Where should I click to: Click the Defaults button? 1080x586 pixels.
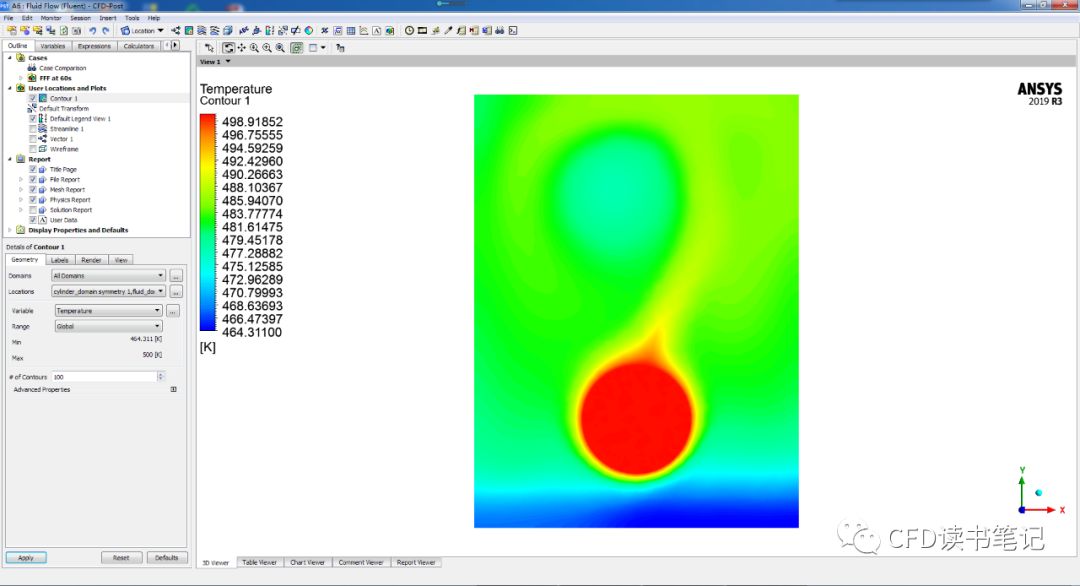click(167, 558)
